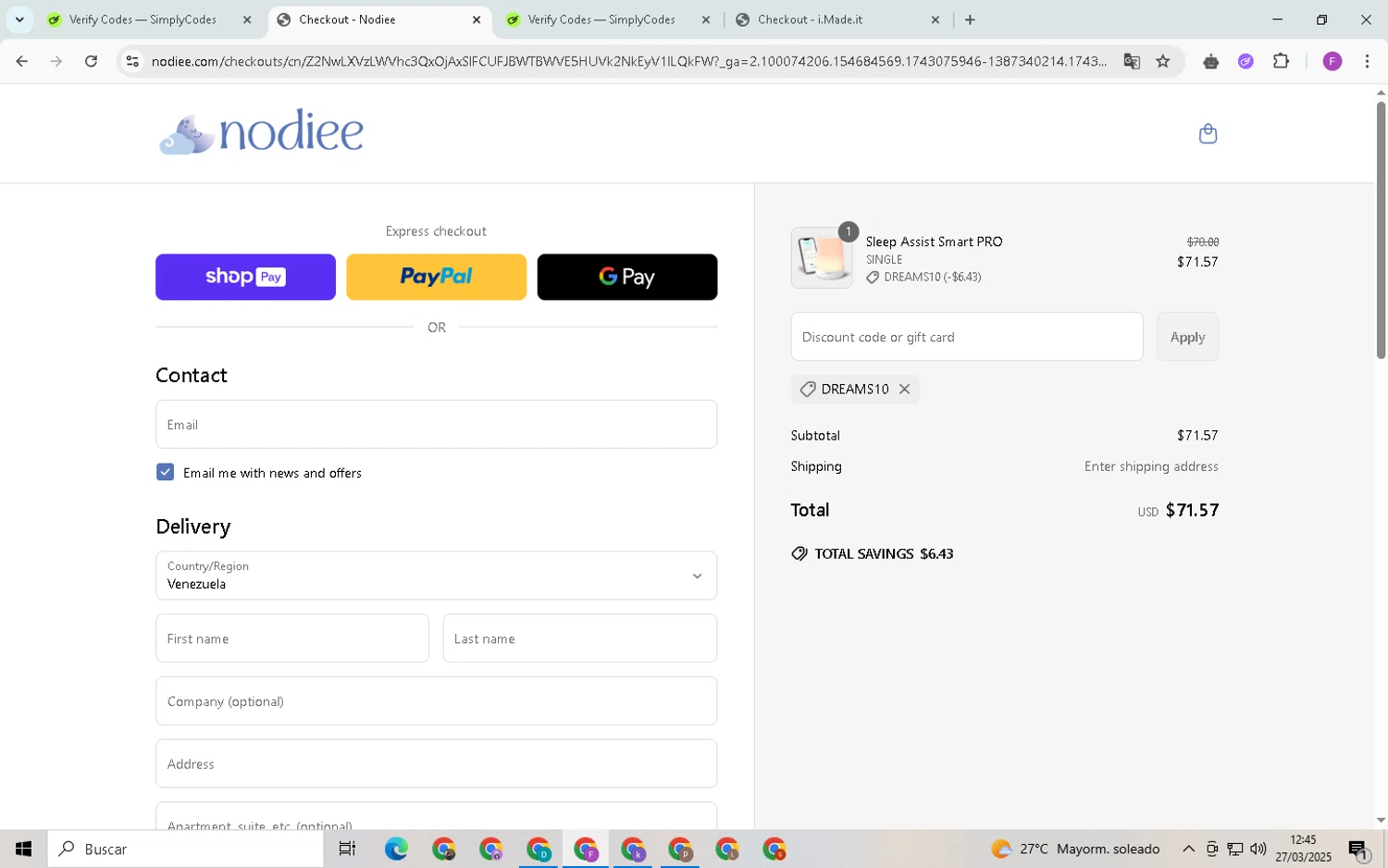Open the shopping bag cart icon
This screenshot has height=868, width=1388.
coord(1208,134)
